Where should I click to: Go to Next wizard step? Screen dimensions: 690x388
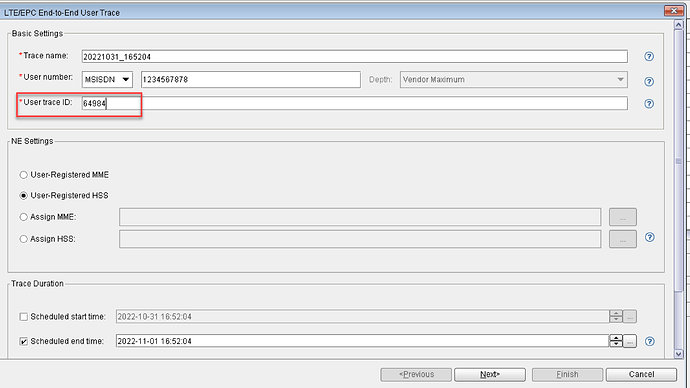pyautogui.click(x=490, y=374)
